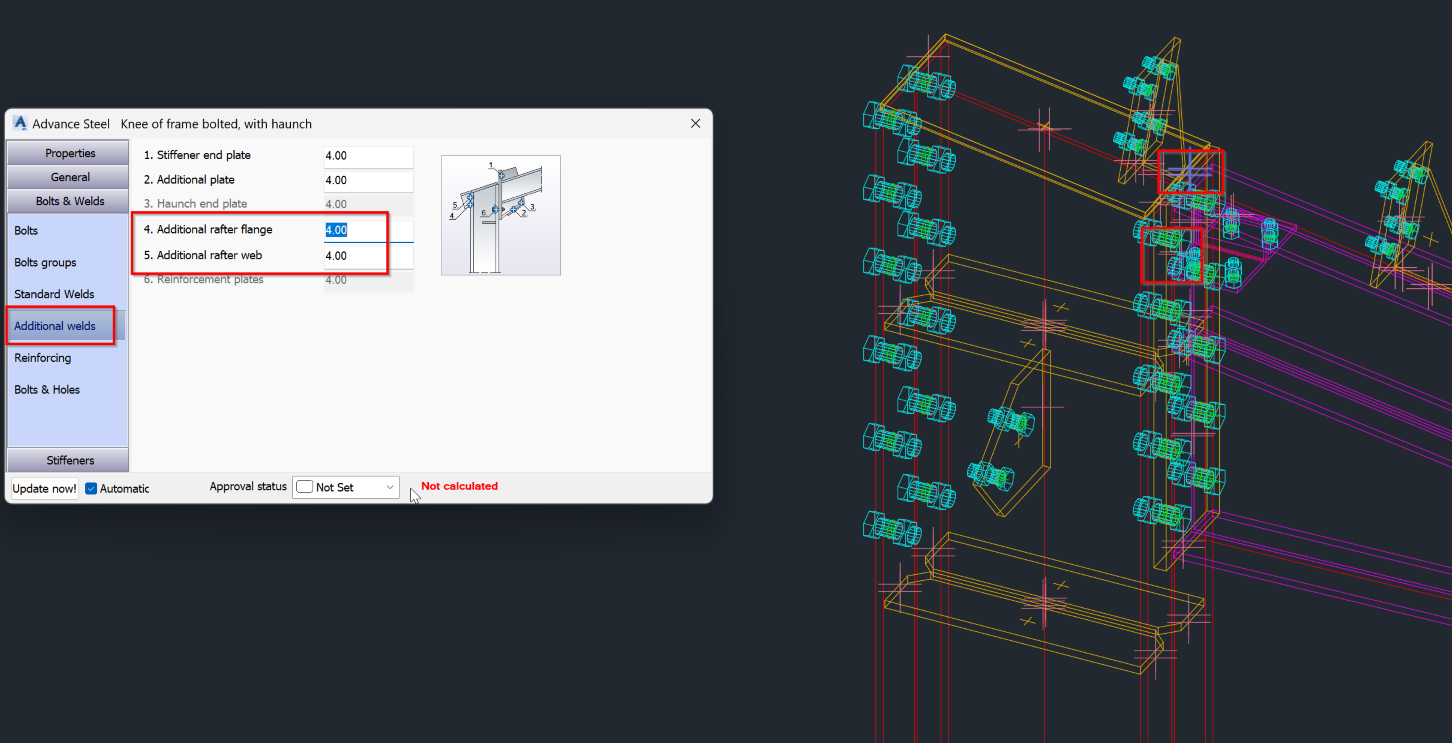Open the General tab
Image resolution: width=1452 pixels, height=743 pixels.
(x=67, y=176)
